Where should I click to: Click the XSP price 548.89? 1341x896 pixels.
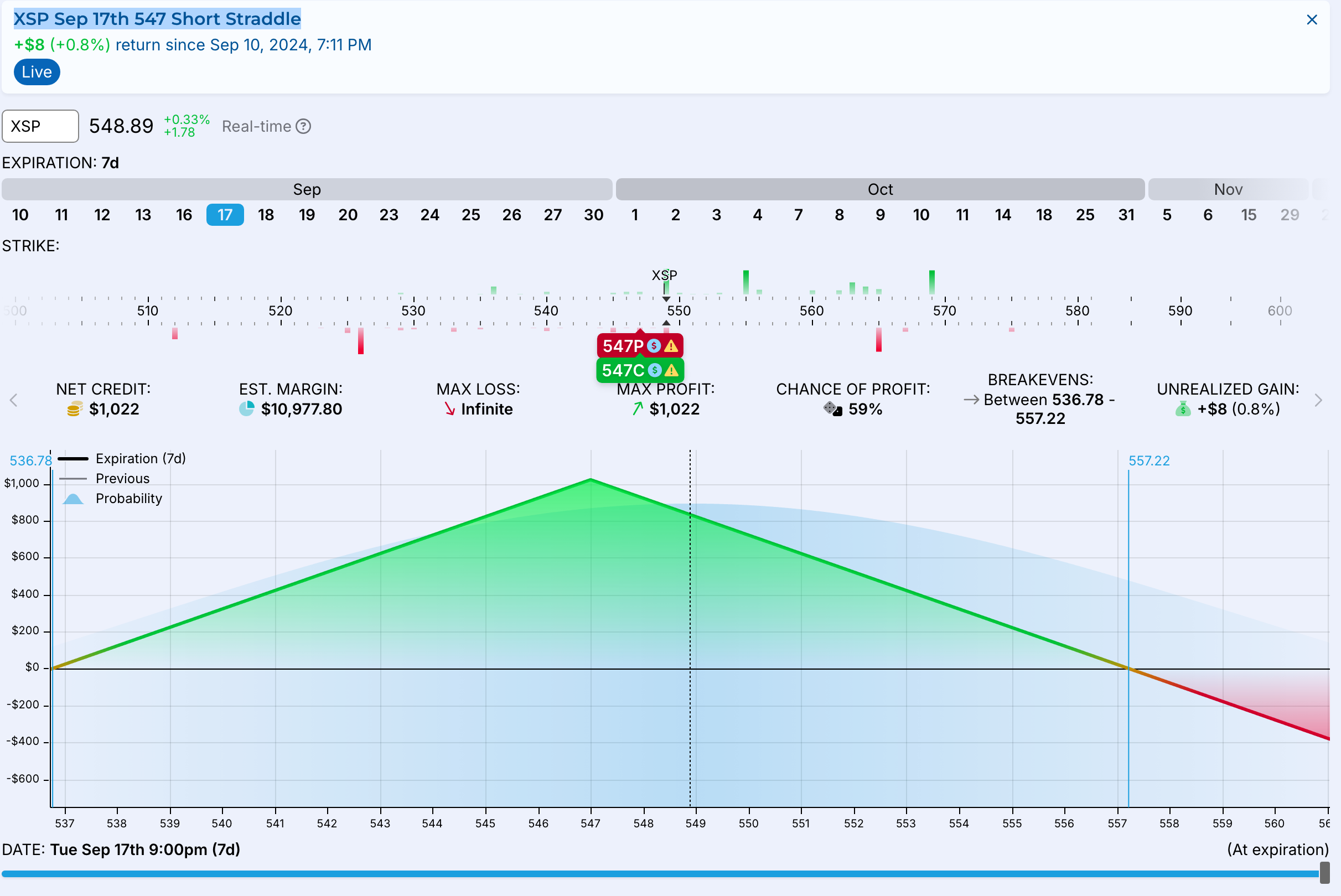[x=121, y=126]
